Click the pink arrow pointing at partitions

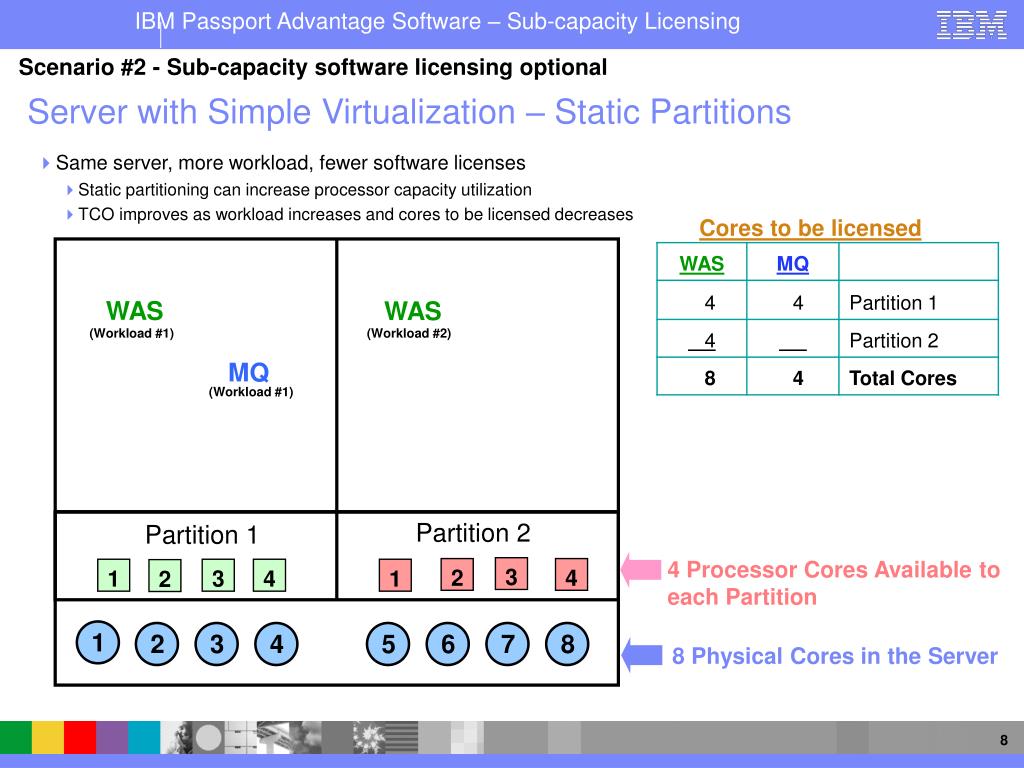[641, 569]
